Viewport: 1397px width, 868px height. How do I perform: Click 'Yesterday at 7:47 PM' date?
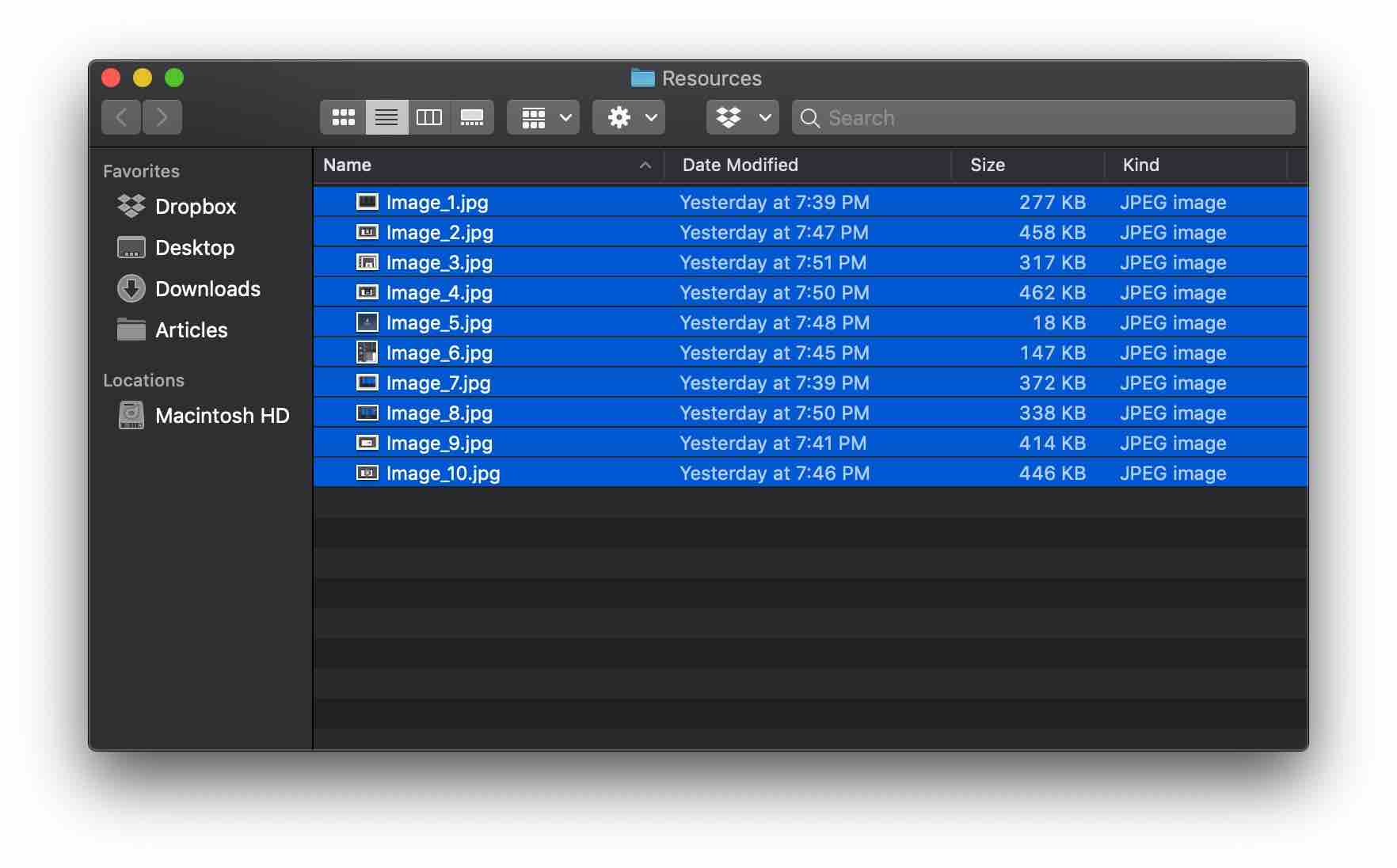[x=775, y=232]
